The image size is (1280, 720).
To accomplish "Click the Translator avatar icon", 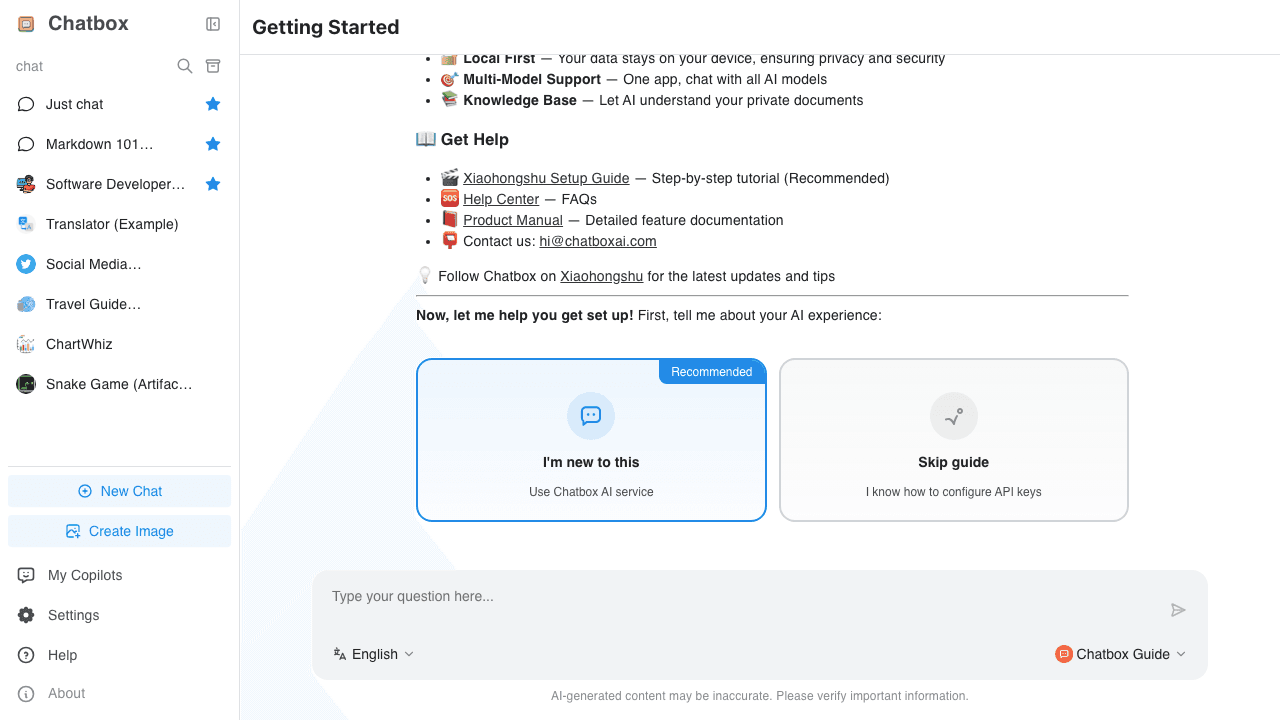I will click(26, 224).
